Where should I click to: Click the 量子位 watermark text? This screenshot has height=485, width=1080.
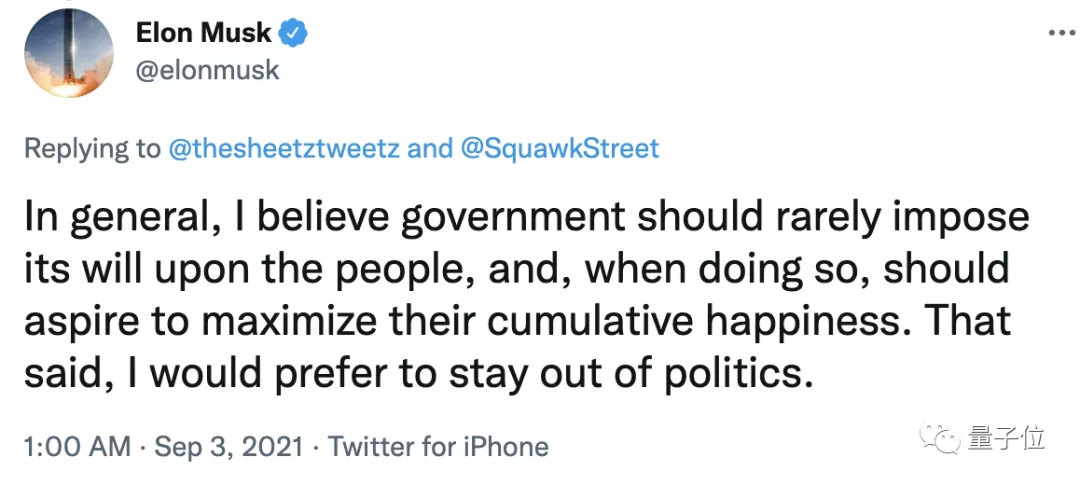pos(1005,437)
